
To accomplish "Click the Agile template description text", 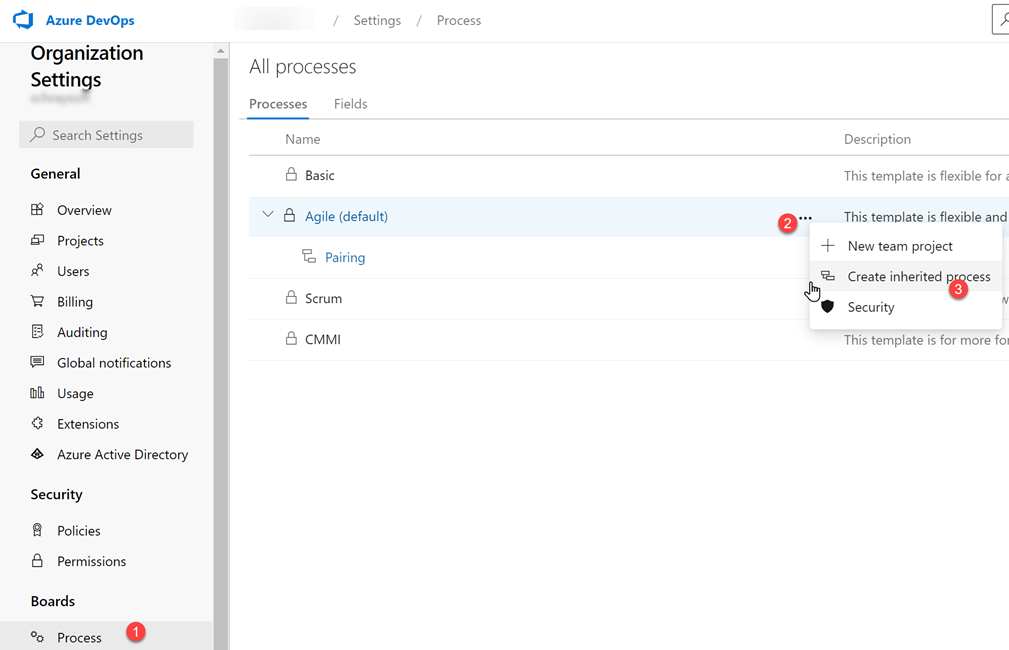I will point(926,216).
